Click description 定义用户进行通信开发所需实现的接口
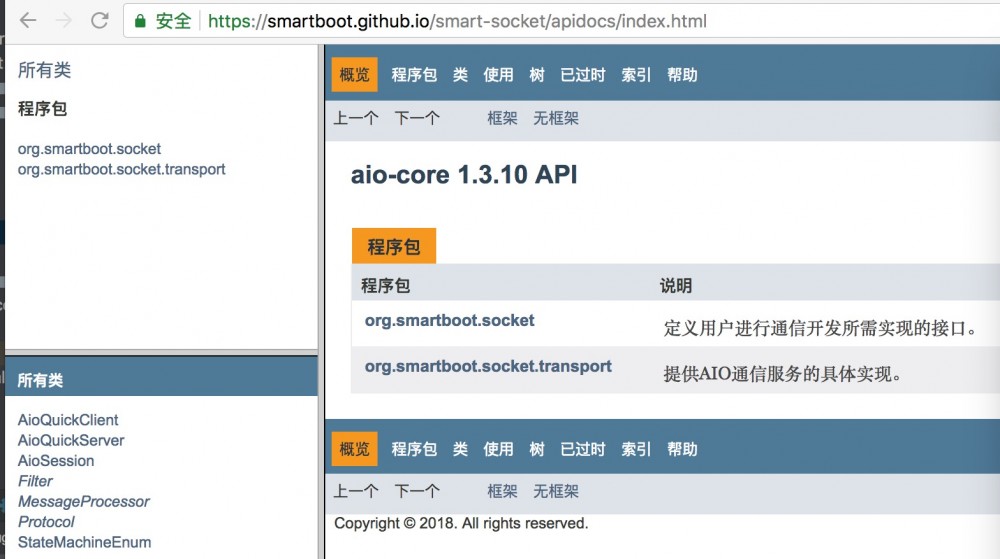The image size is (1000, 559). [820, 328]
